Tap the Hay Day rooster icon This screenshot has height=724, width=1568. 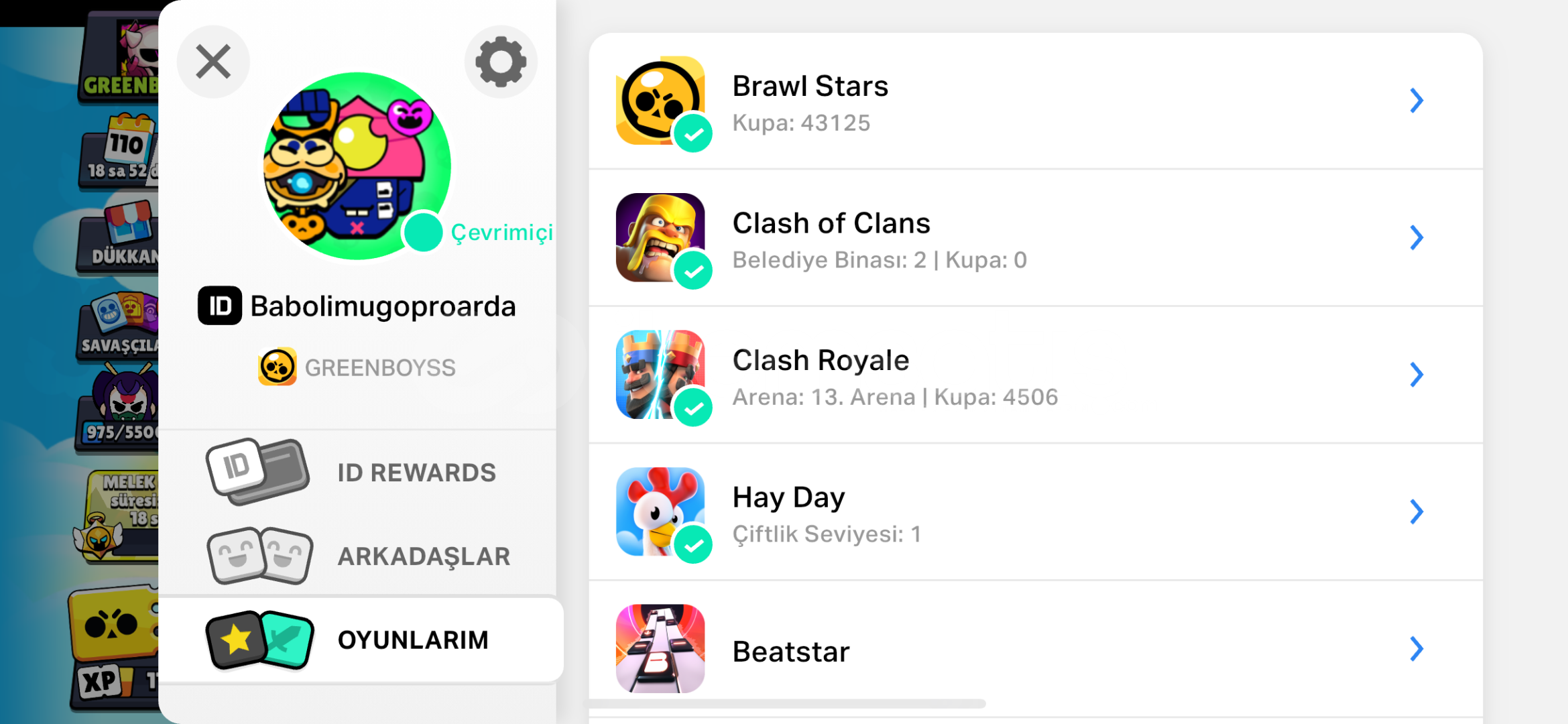pos(660,511)
